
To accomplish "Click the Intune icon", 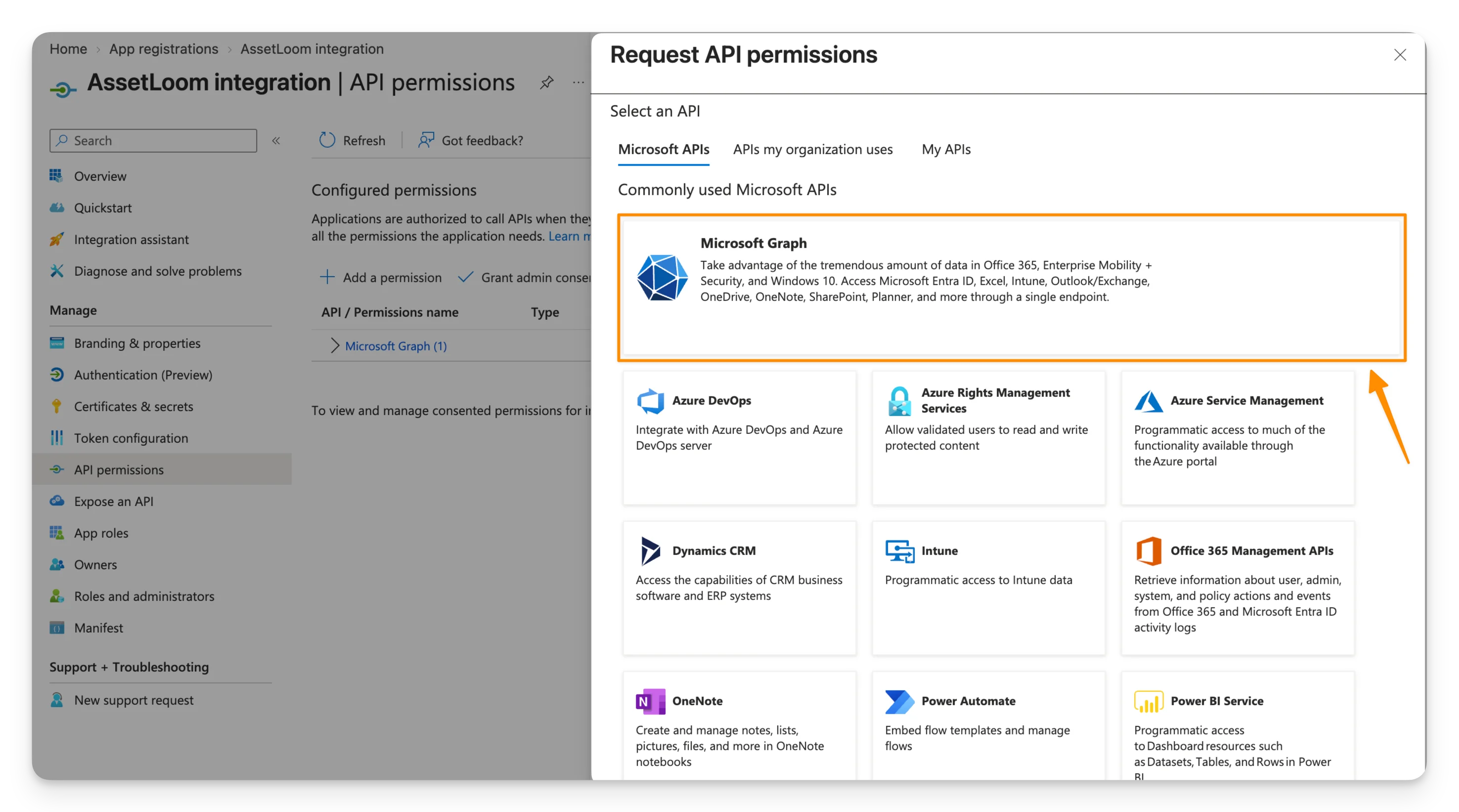I will (x=899, y=551).
